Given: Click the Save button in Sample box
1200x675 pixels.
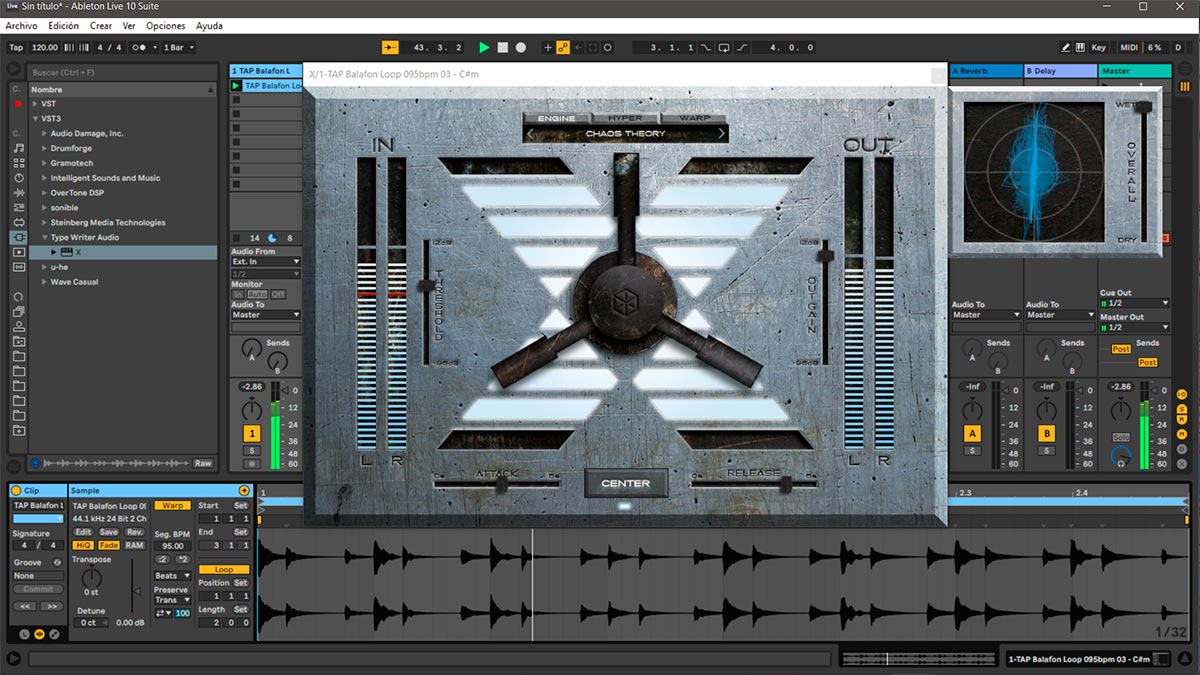Looking at the screenshot, I should [x=109, y=532].
